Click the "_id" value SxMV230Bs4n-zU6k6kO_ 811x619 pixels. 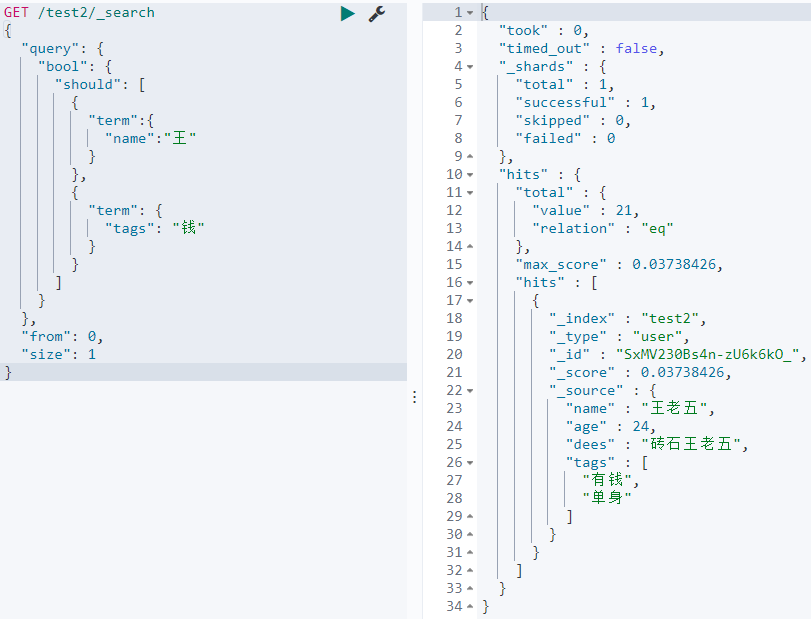coord(707,354)
